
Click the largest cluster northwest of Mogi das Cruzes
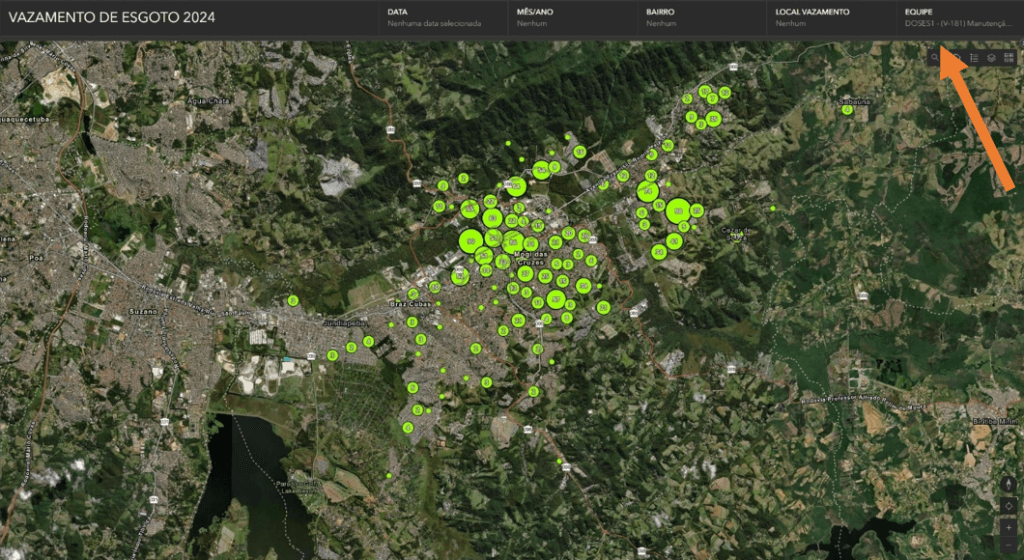click(470, 241)
